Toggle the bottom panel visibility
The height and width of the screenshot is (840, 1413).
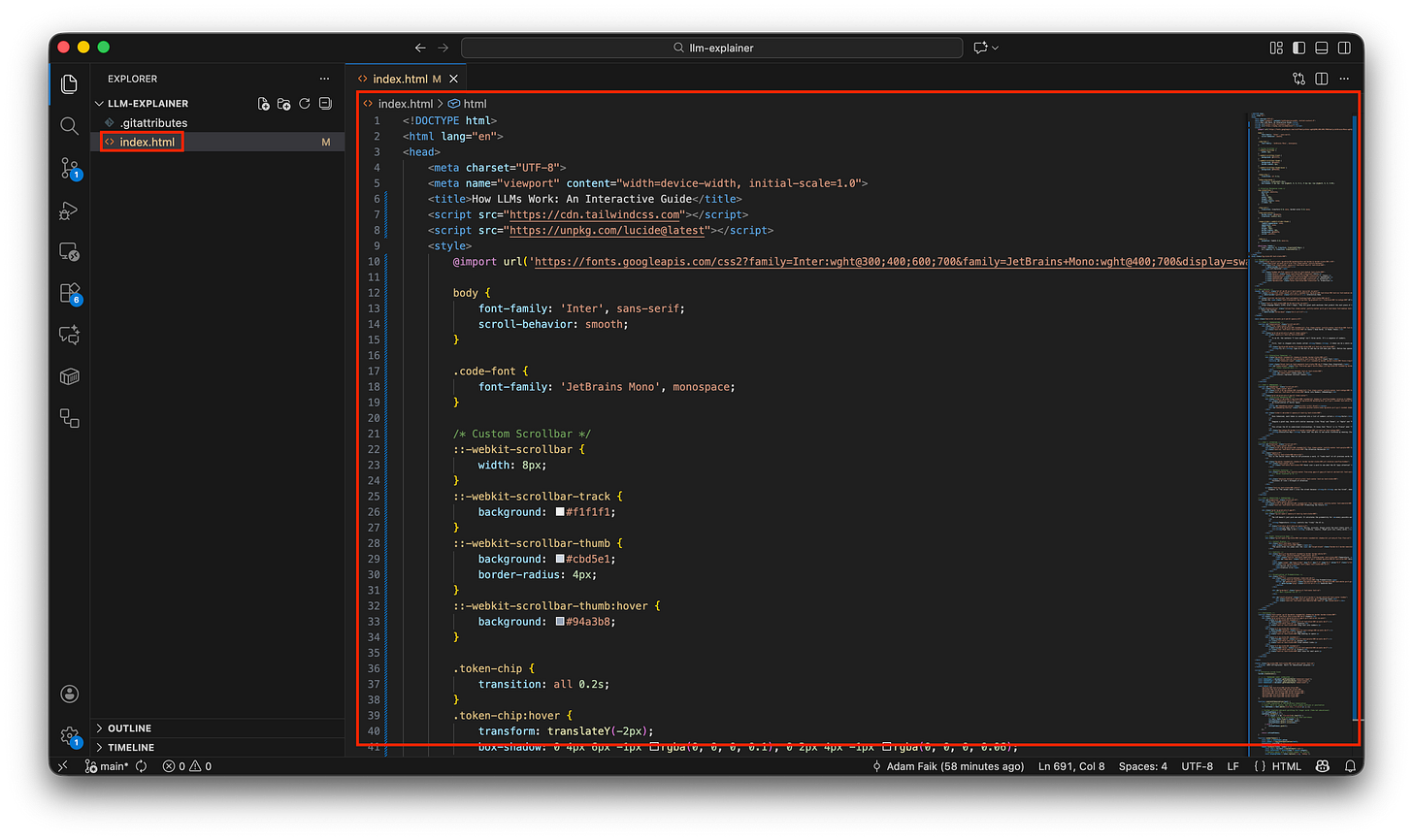pos(1321,47)
